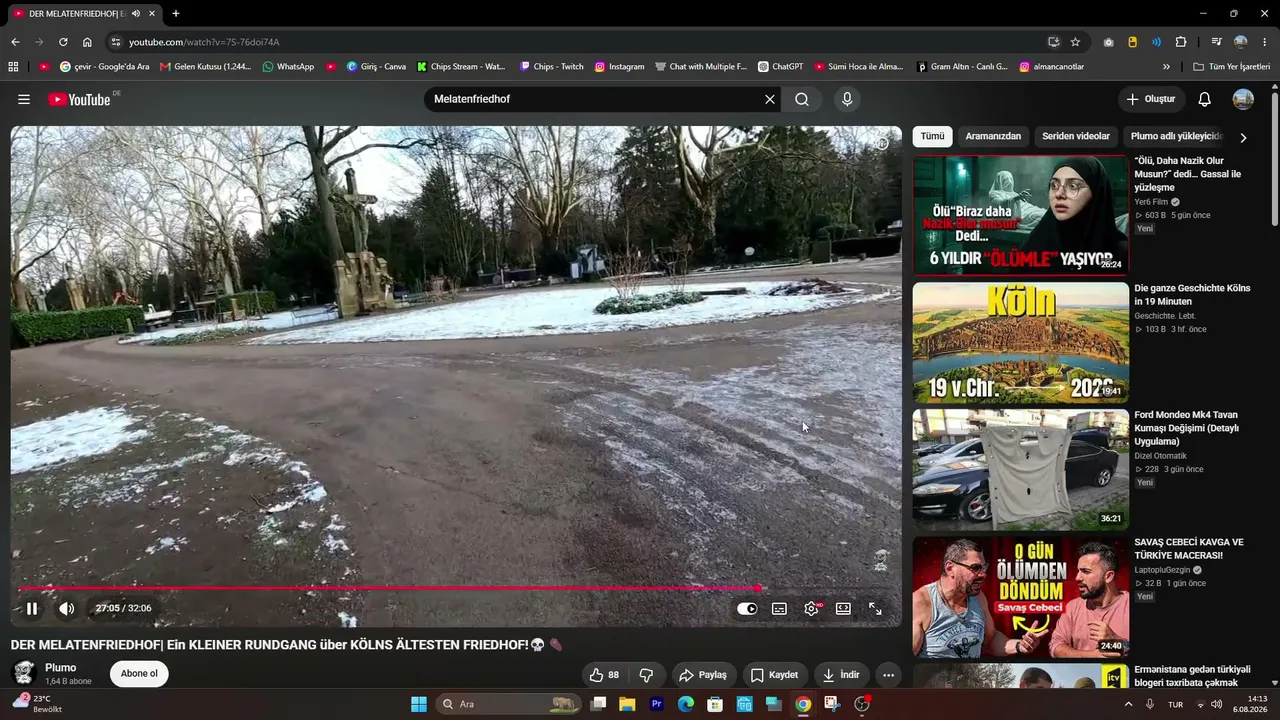1280x720 pixels.
Task: Toggle autoplay switch in the player
Action: (x=747, y=608)
